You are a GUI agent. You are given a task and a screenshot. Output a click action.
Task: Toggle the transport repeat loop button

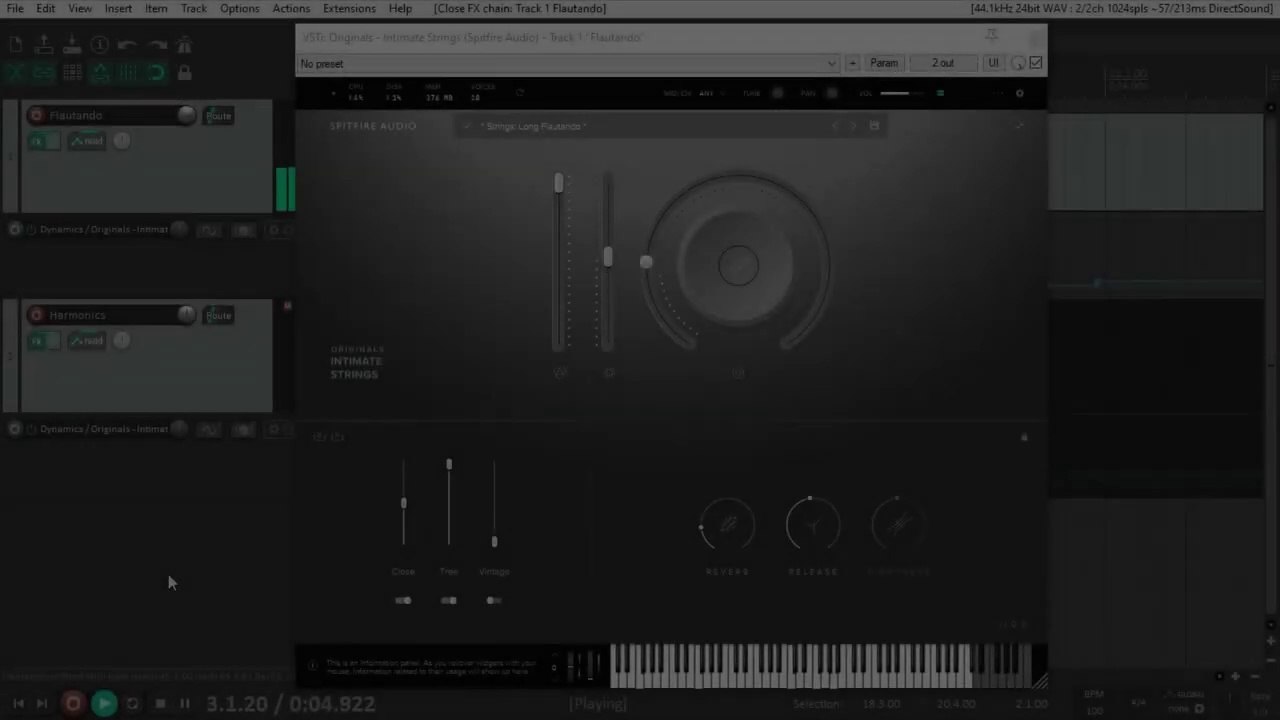point(133,704)
